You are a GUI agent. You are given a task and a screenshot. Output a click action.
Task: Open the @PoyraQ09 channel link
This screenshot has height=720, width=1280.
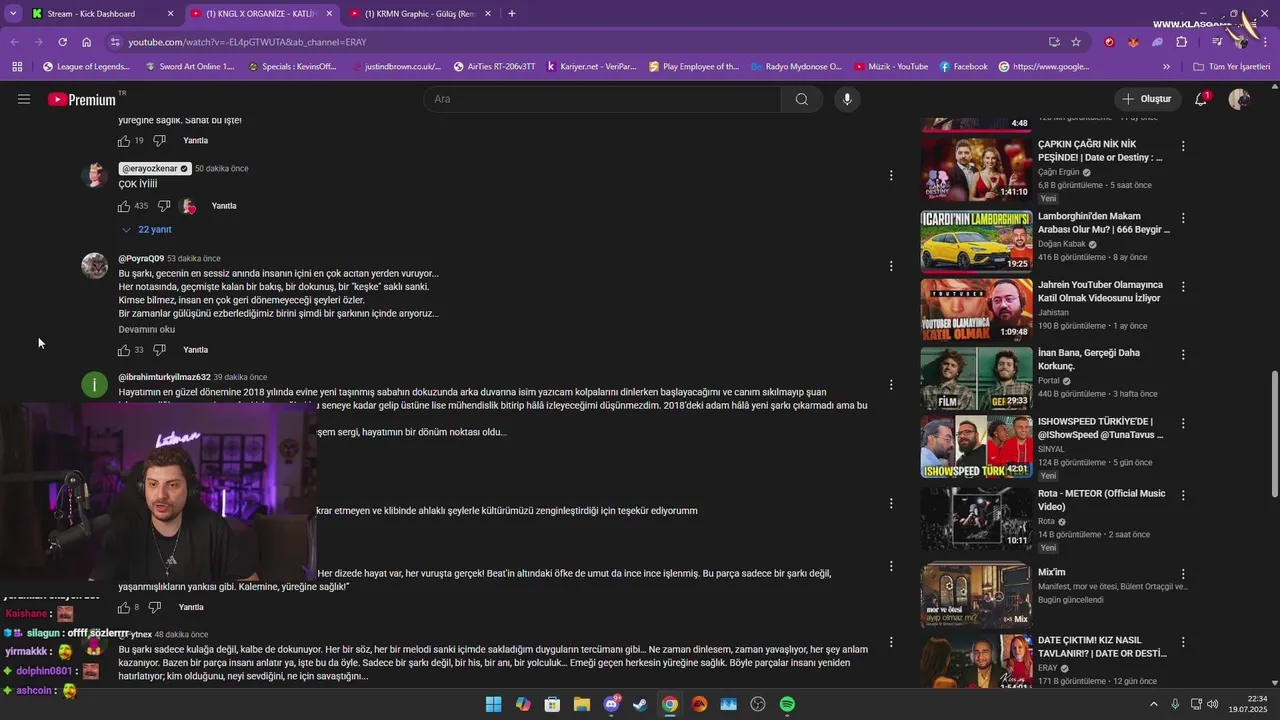click(x=141, y=259)
